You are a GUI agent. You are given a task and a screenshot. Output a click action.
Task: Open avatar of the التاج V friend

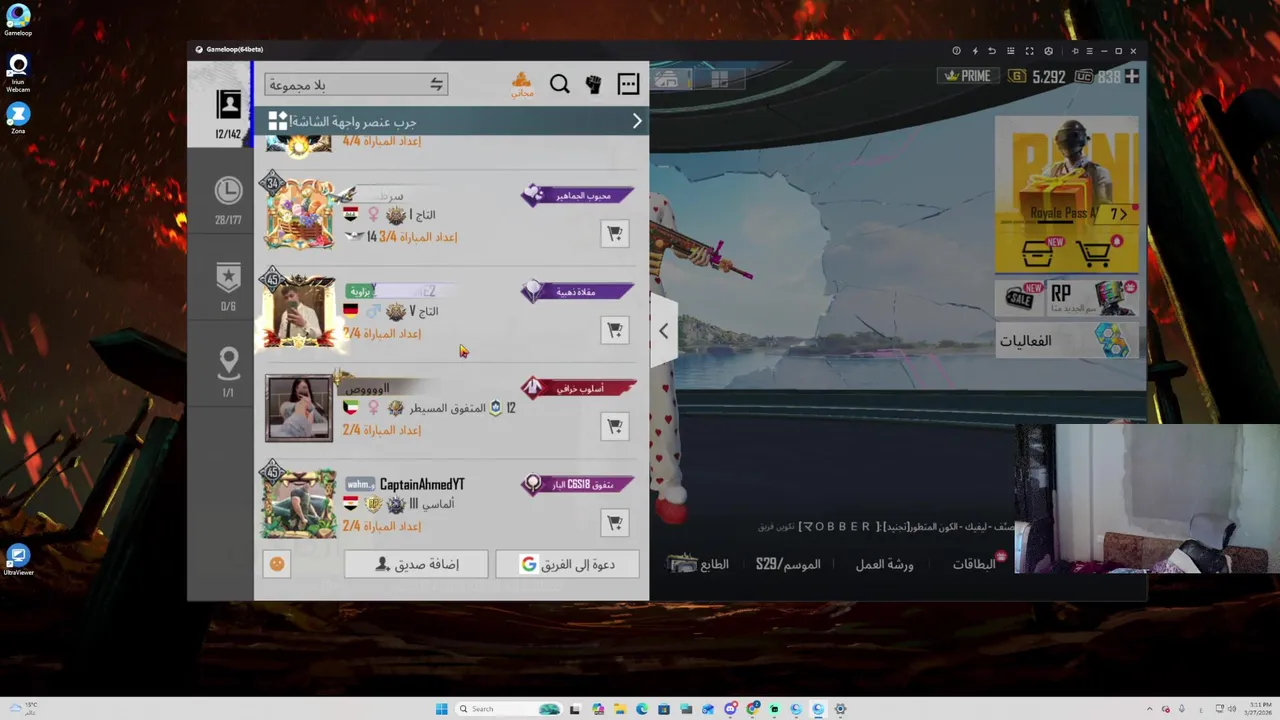coord(299,311)
